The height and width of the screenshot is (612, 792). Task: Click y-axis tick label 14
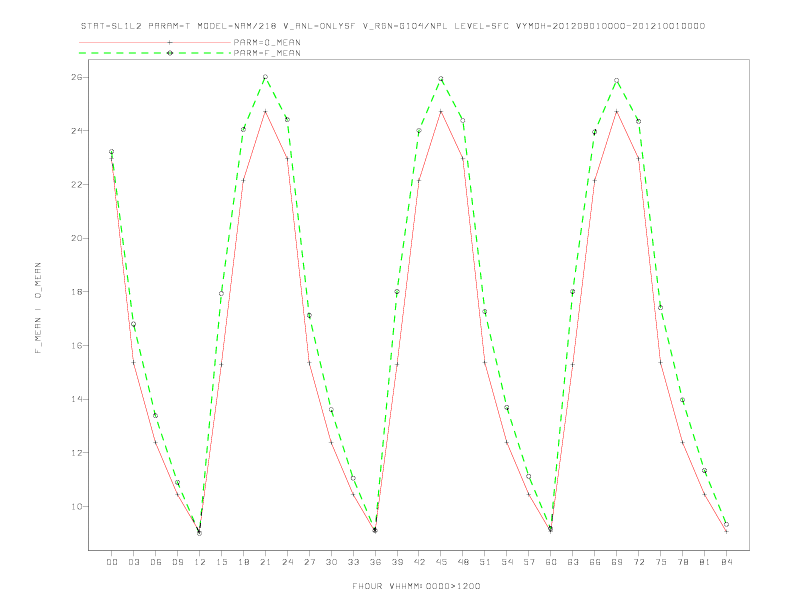[x=77, y=399]
